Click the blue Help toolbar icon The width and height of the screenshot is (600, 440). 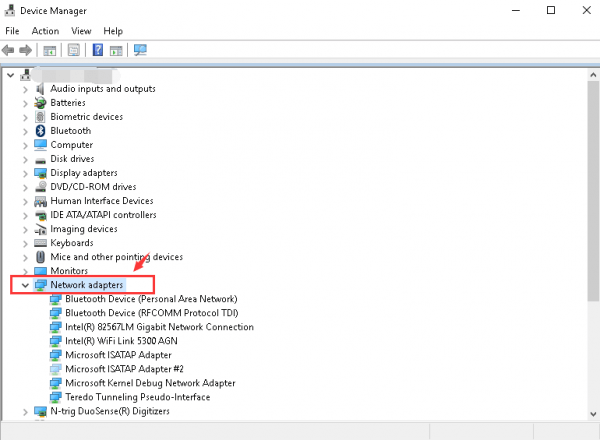pyautogui.click(x=98, y=50)
